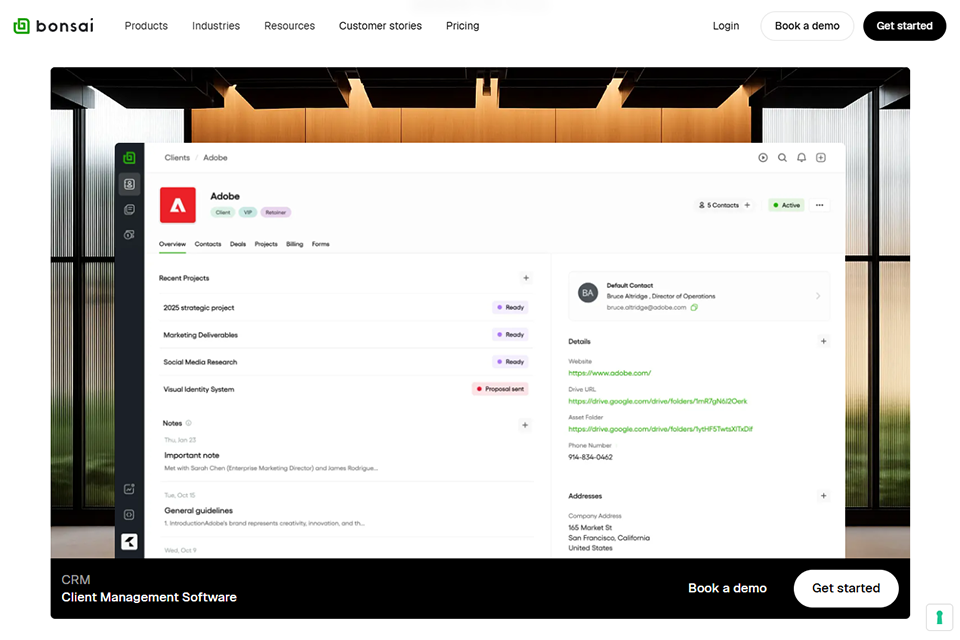
Task: Open the Marketing Deliverables project
Action: (x=345, y=335)
